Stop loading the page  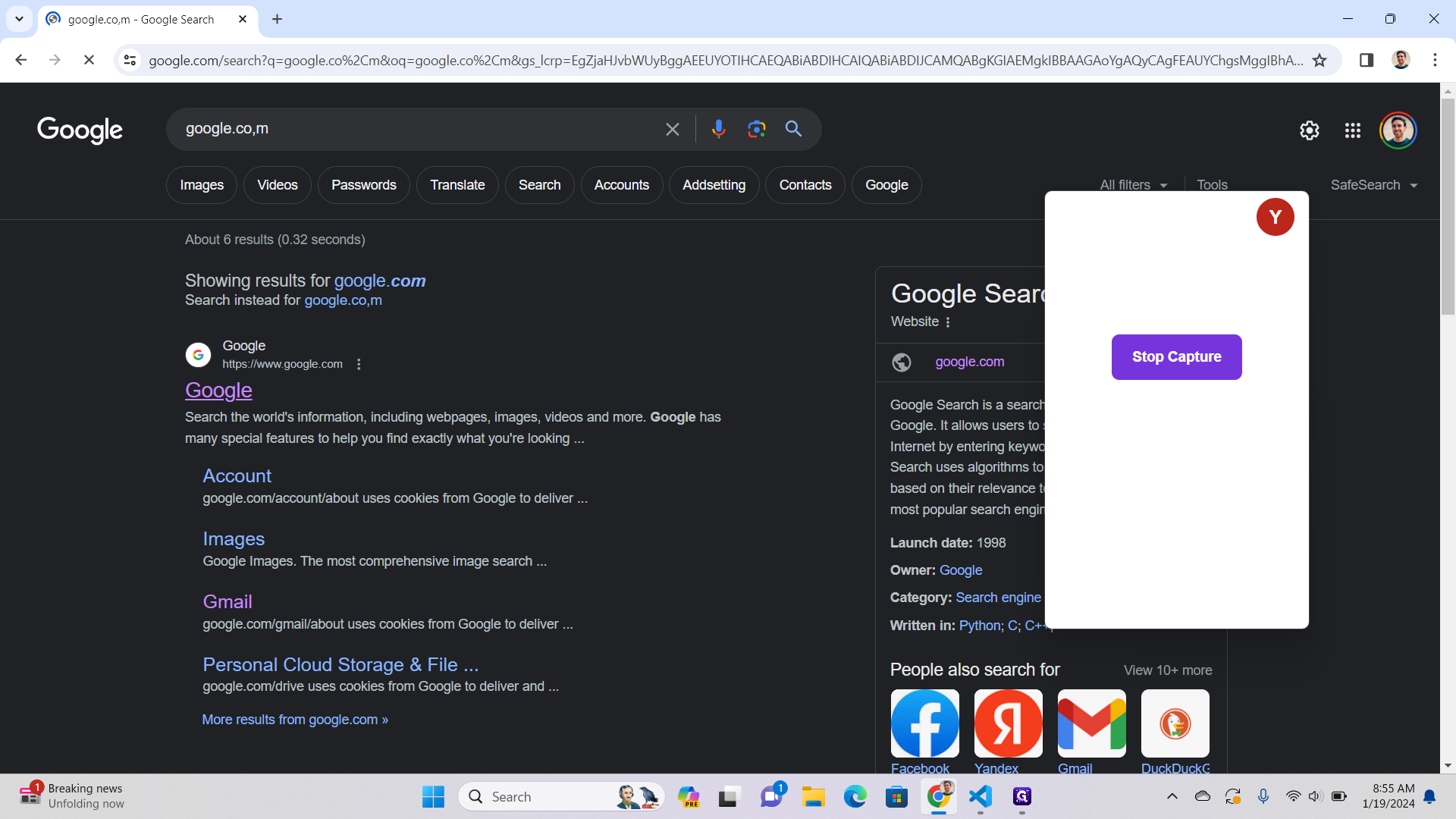(89, 60)
